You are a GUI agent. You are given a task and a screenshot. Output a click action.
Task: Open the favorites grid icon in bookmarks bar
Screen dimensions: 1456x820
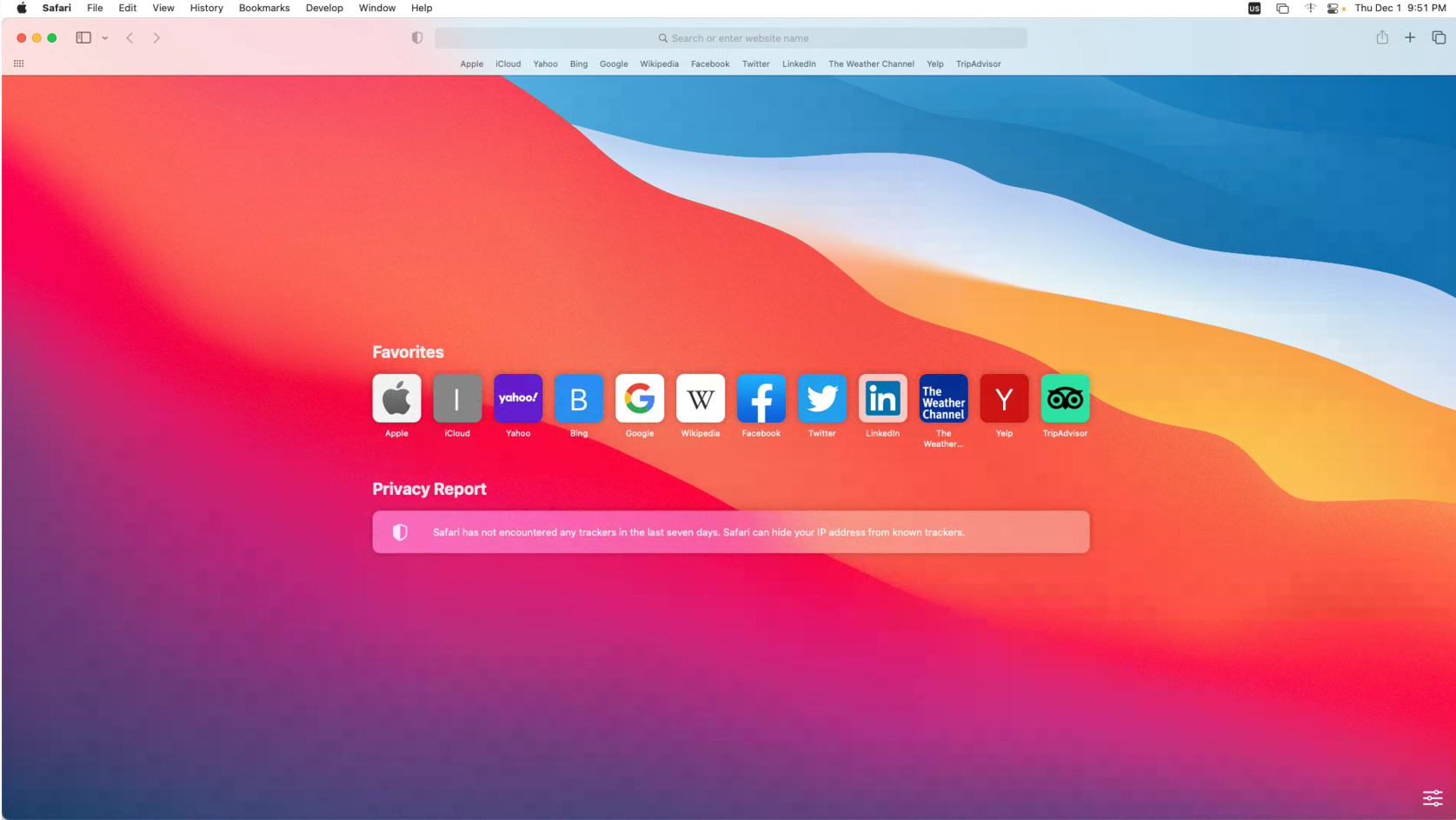point(19,63)
